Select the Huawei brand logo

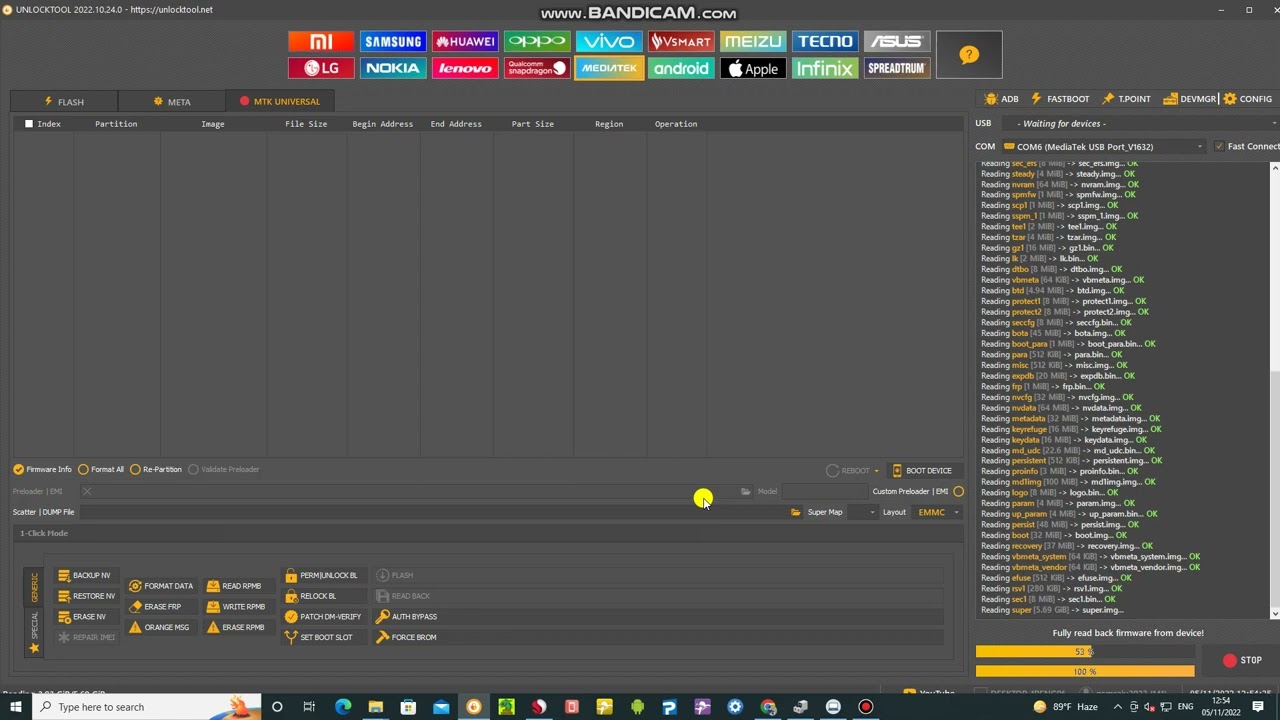click(x=465, y=41)
